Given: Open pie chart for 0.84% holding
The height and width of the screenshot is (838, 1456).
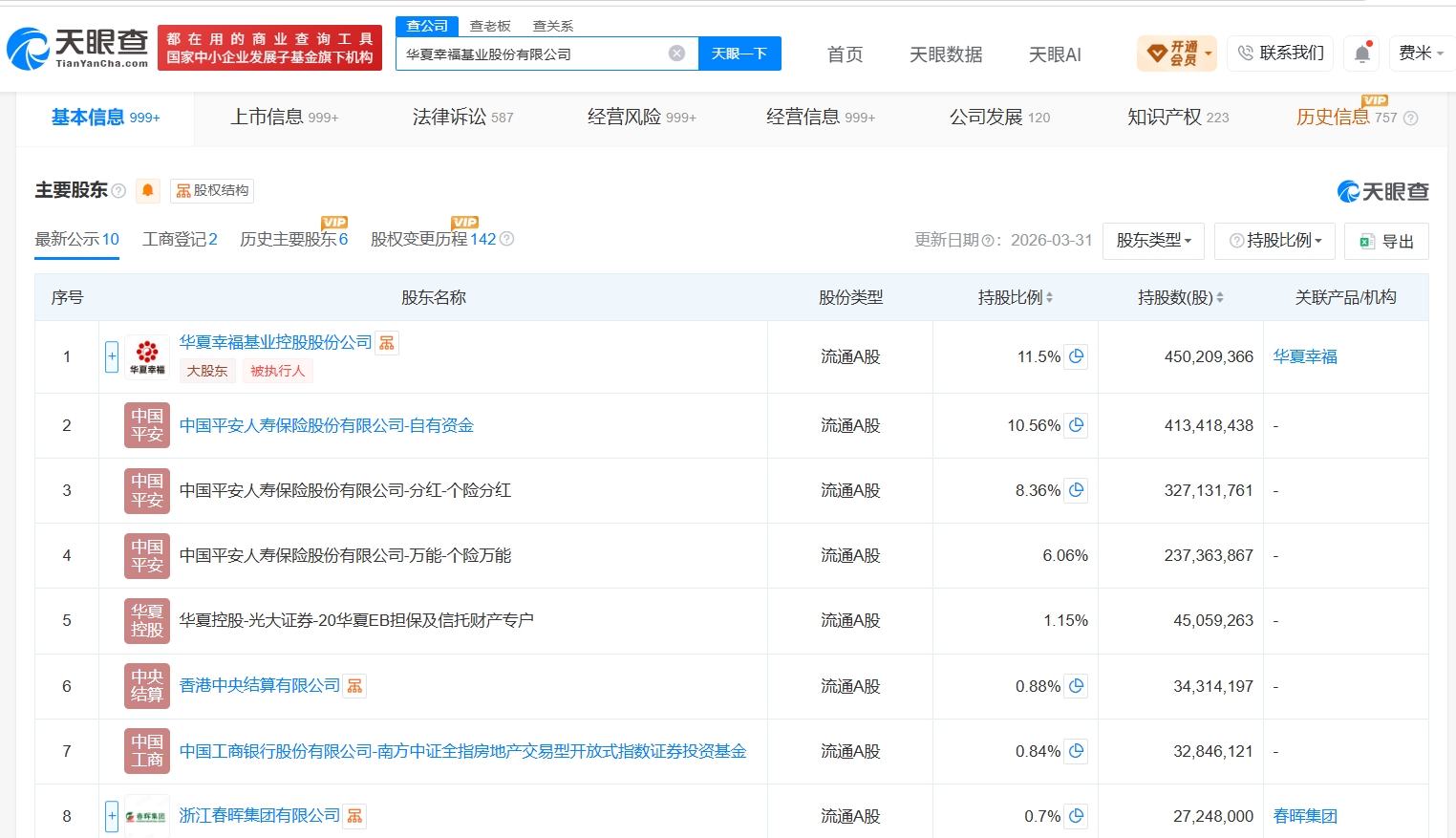Looking at the screenshot, I should coord(1076,751).
